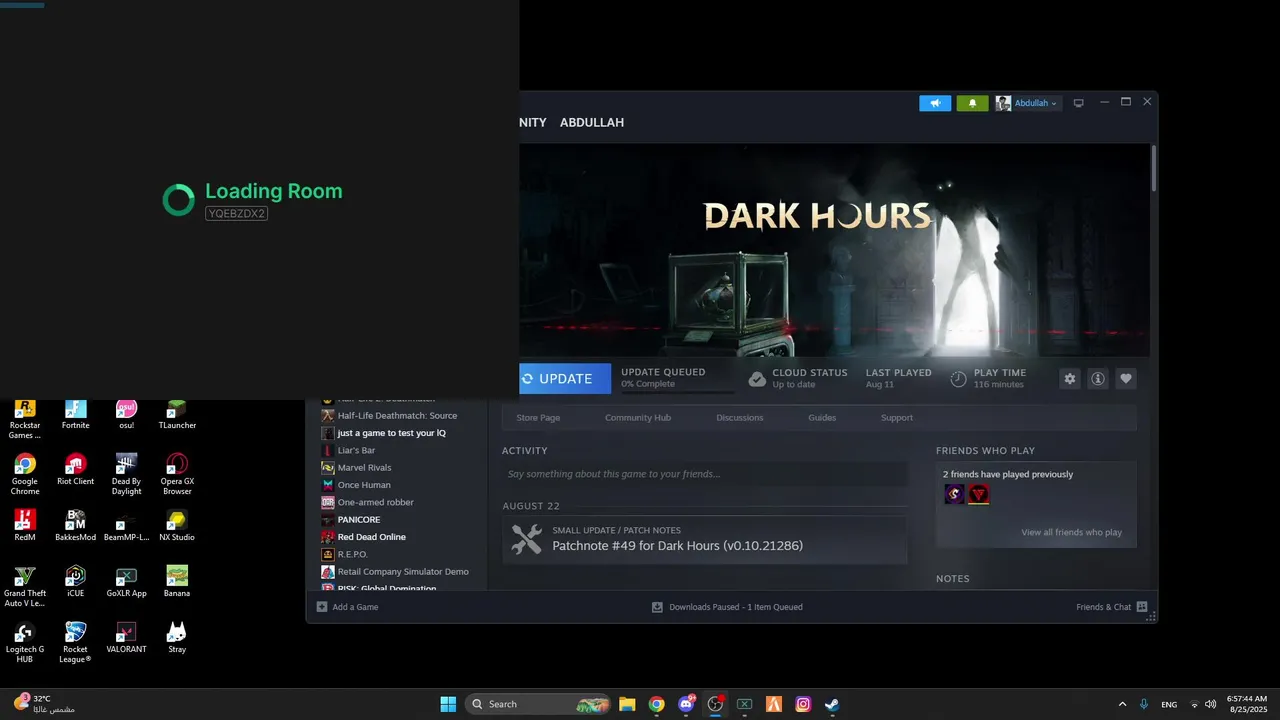This screenshot has width=1280, height=720.
Task: Open the ABDULLAH profile menu item
Action: 592,122
